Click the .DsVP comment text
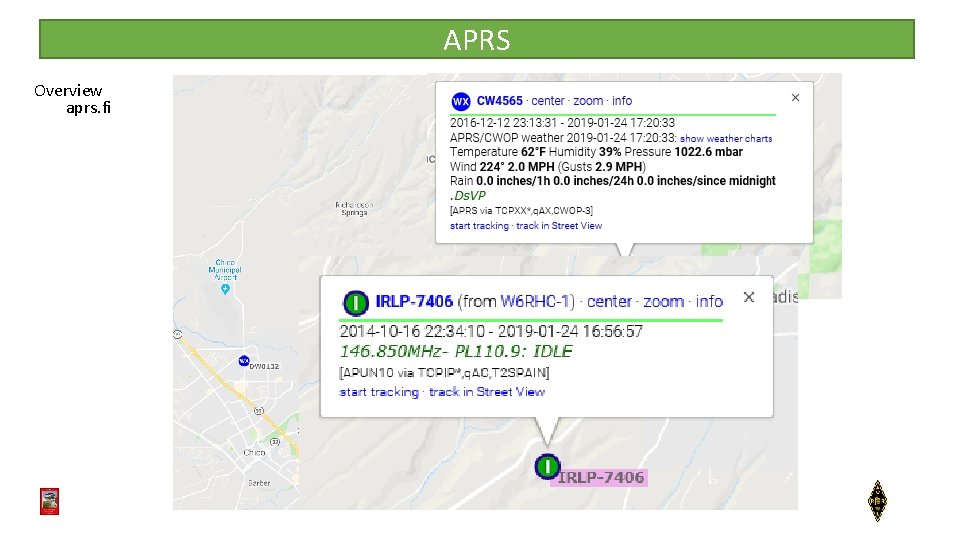Viewport: 960px width, 540px height. 468,196
